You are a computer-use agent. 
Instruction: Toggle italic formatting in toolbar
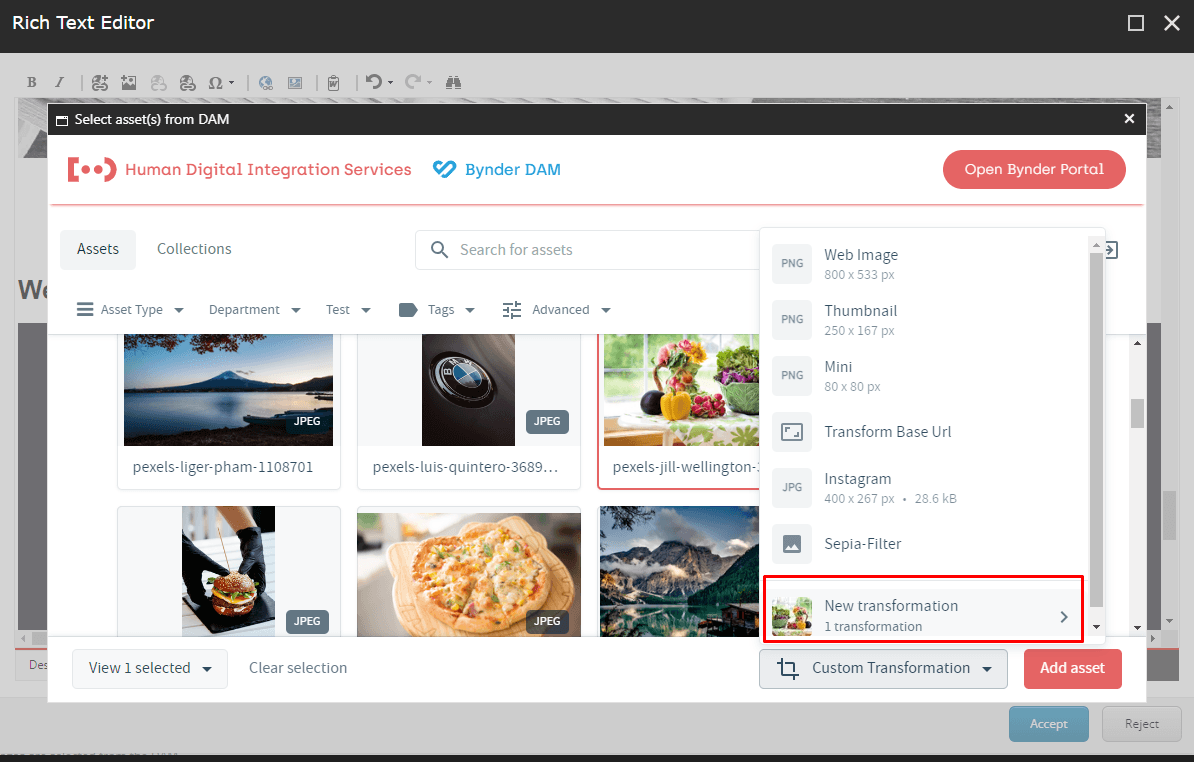tap(59, 83)
